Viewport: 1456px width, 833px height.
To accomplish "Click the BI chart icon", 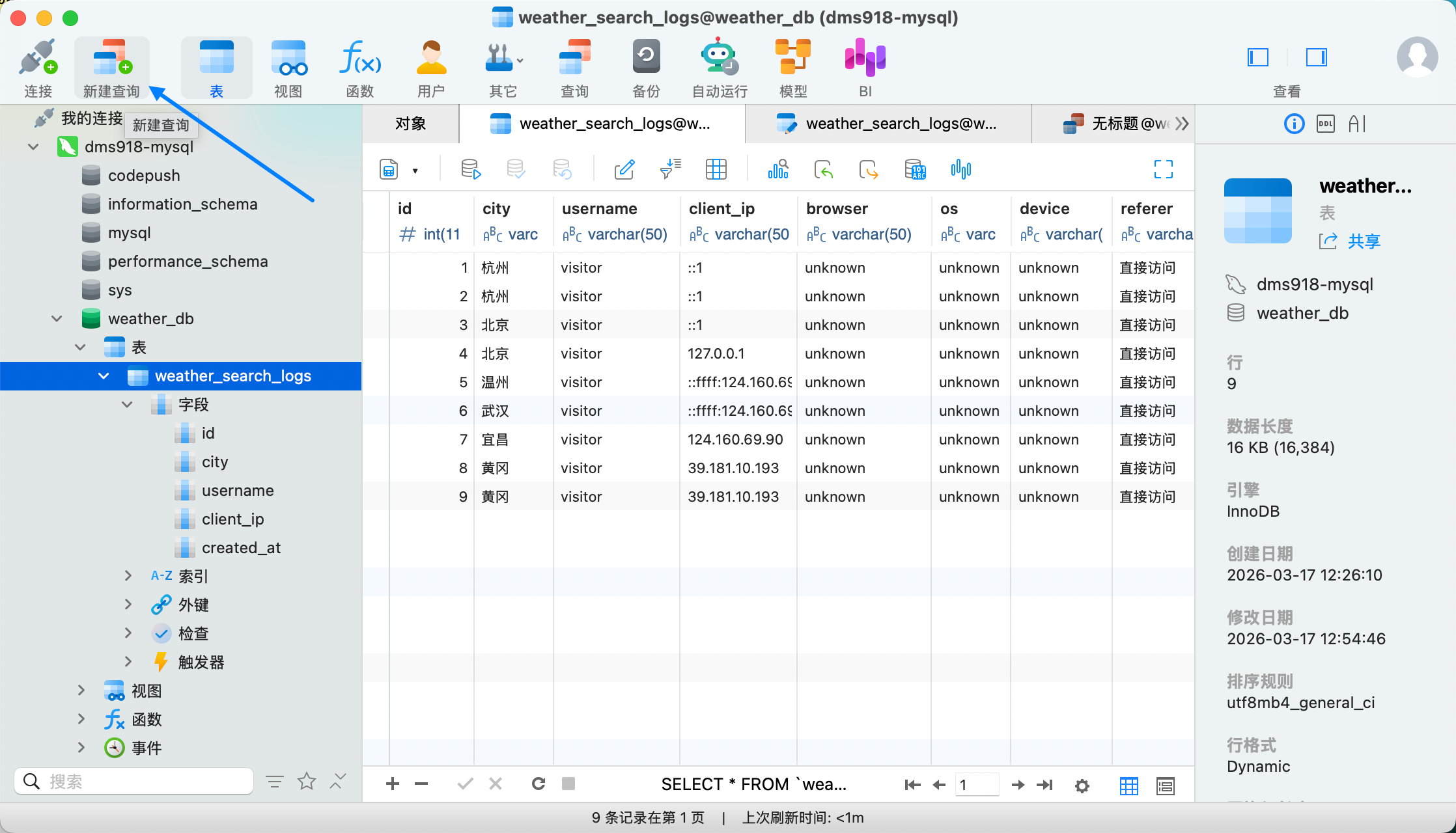I will [865, 66].
